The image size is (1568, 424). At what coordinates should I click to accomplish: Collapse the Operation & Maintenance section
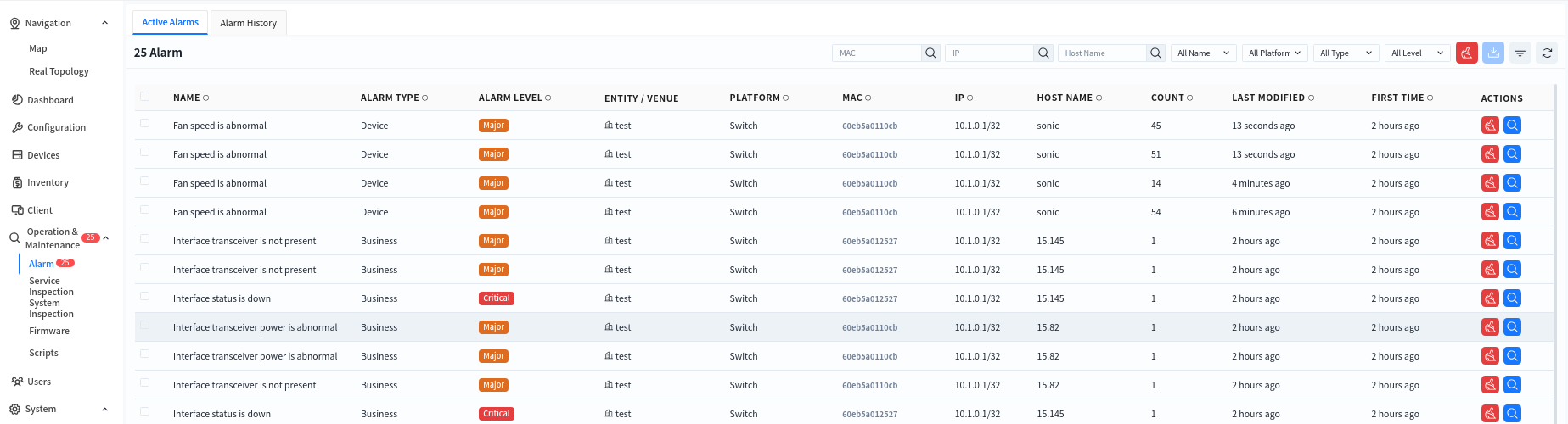coord(105,238)
